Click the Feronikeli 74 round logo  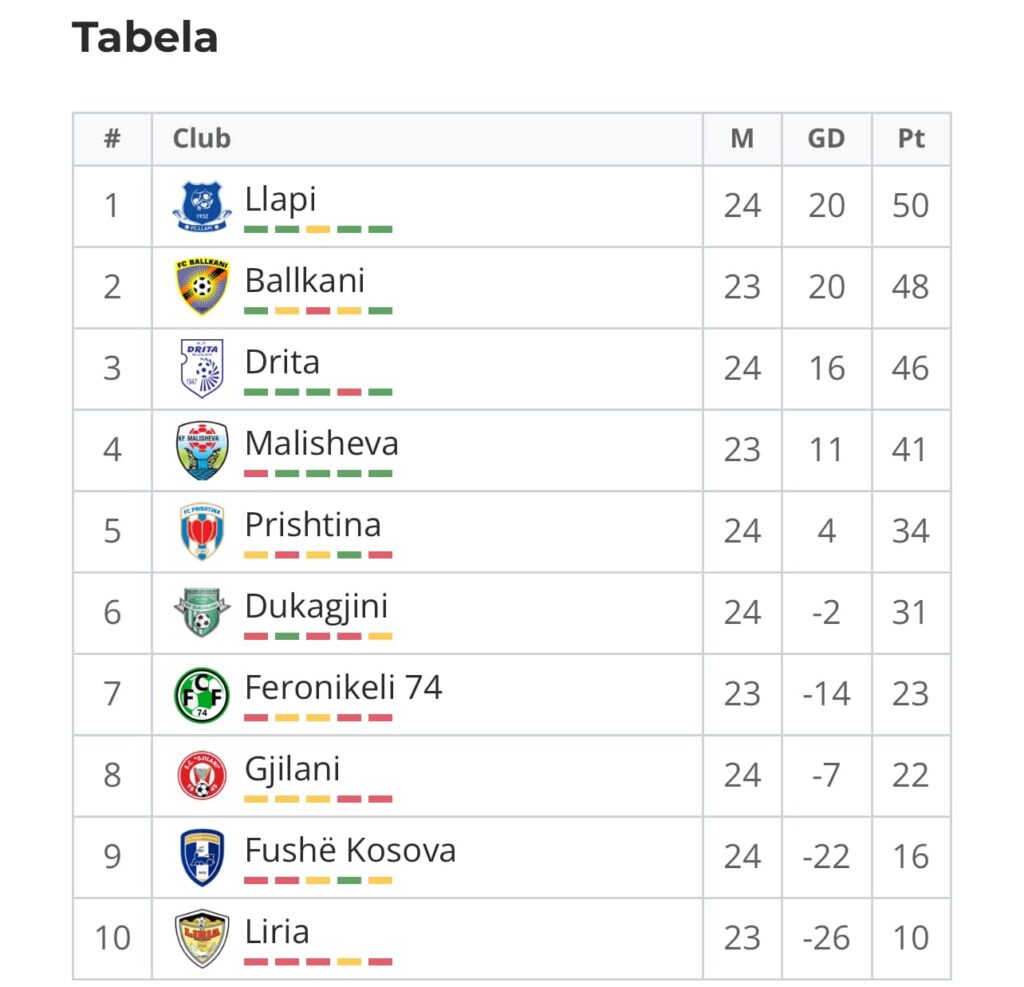pos(202,694)
